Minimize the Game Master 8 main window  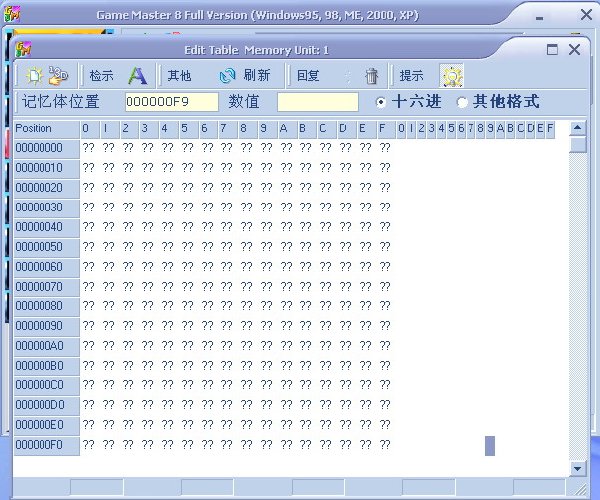coord(540,18)
